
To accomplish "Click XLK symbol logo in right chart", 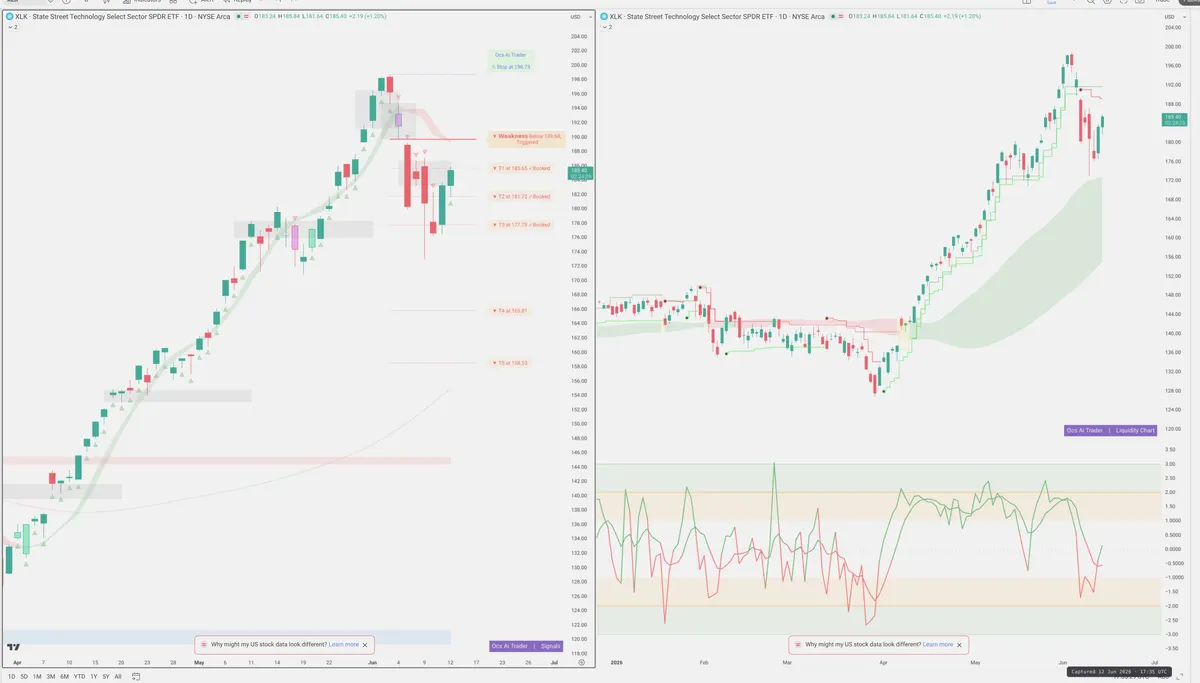I will (602, 17).
